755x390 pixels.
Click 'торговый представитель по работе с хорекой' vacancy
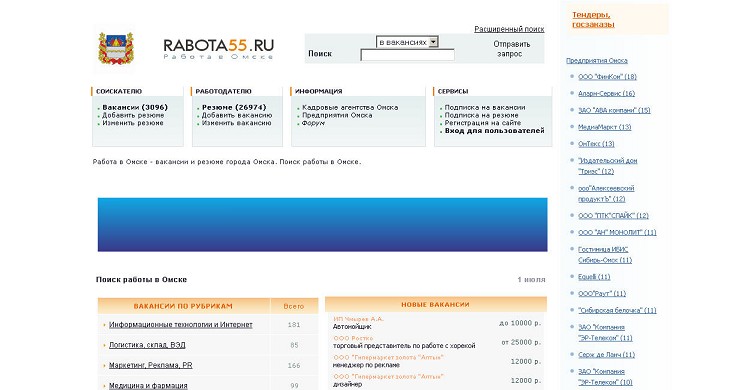click(404, 346)
